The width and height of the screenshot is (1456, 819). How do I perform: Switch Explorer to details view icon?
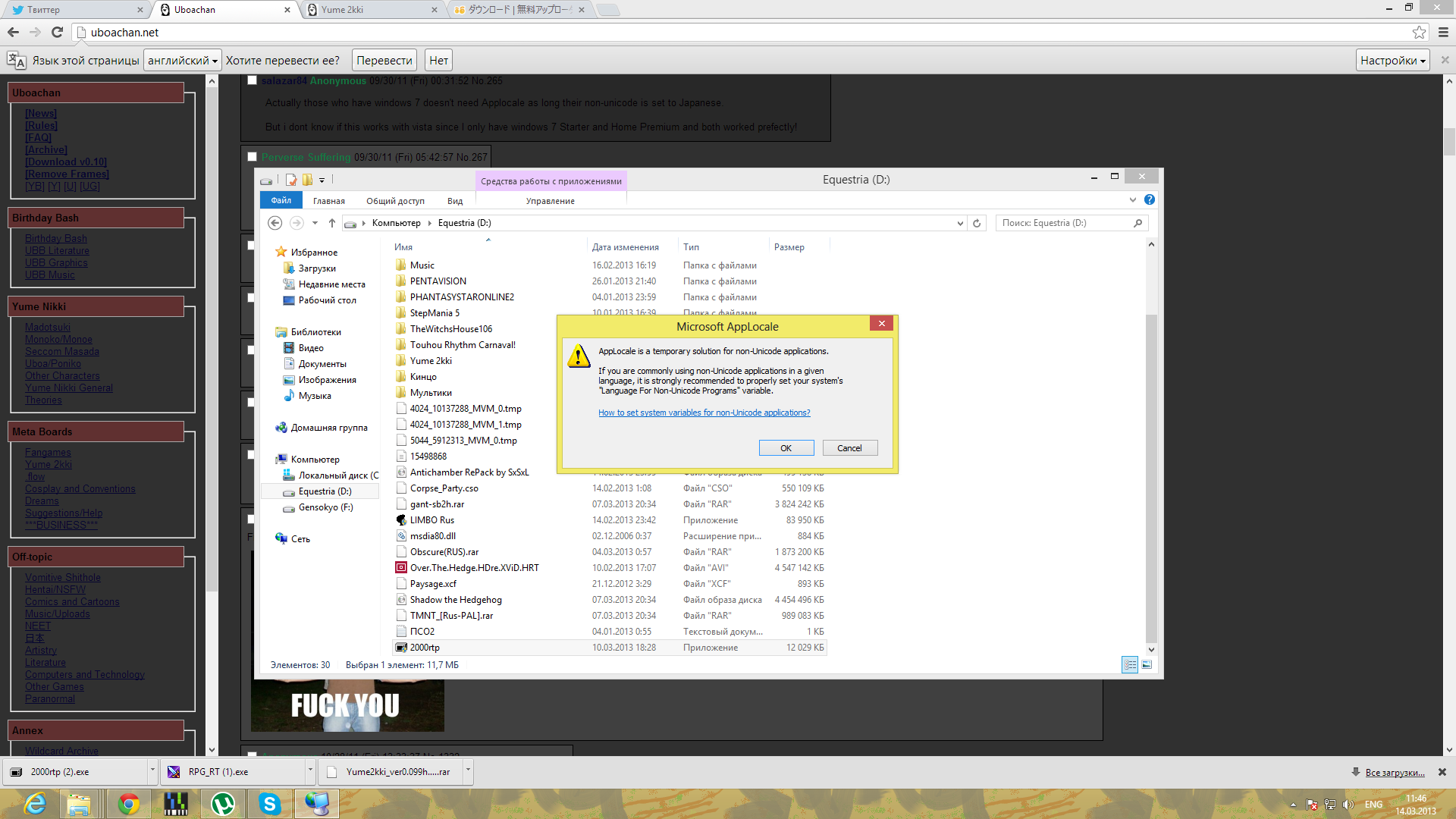(1130, 664)
